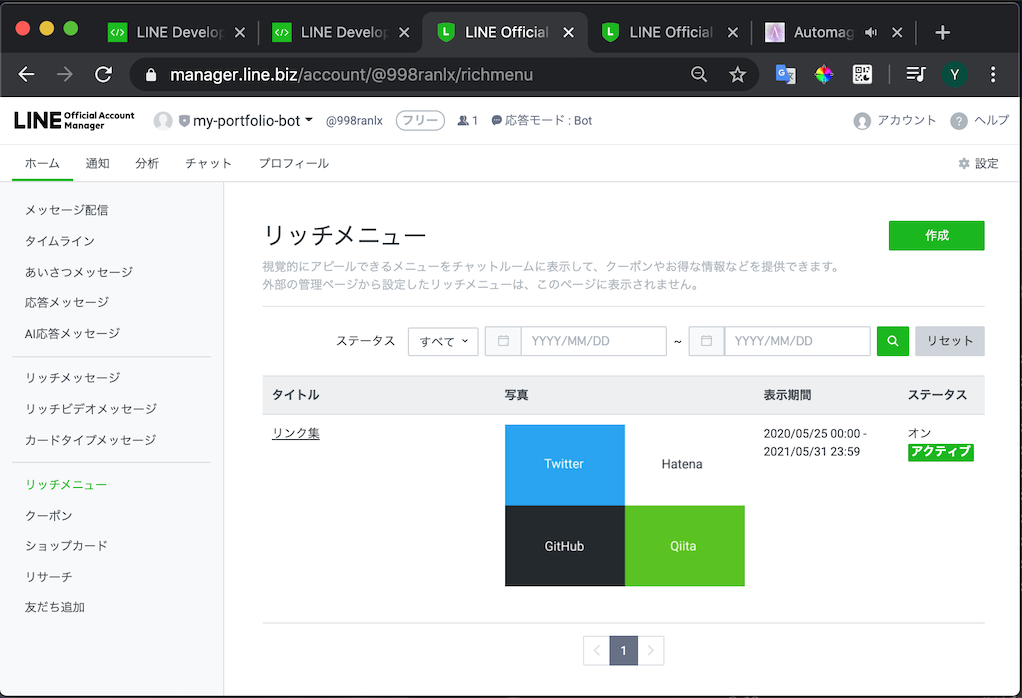Open リッチビデオメッセージ in sidebar
The height and width of the screenshot is (698, 1022).
click(91, 409)
